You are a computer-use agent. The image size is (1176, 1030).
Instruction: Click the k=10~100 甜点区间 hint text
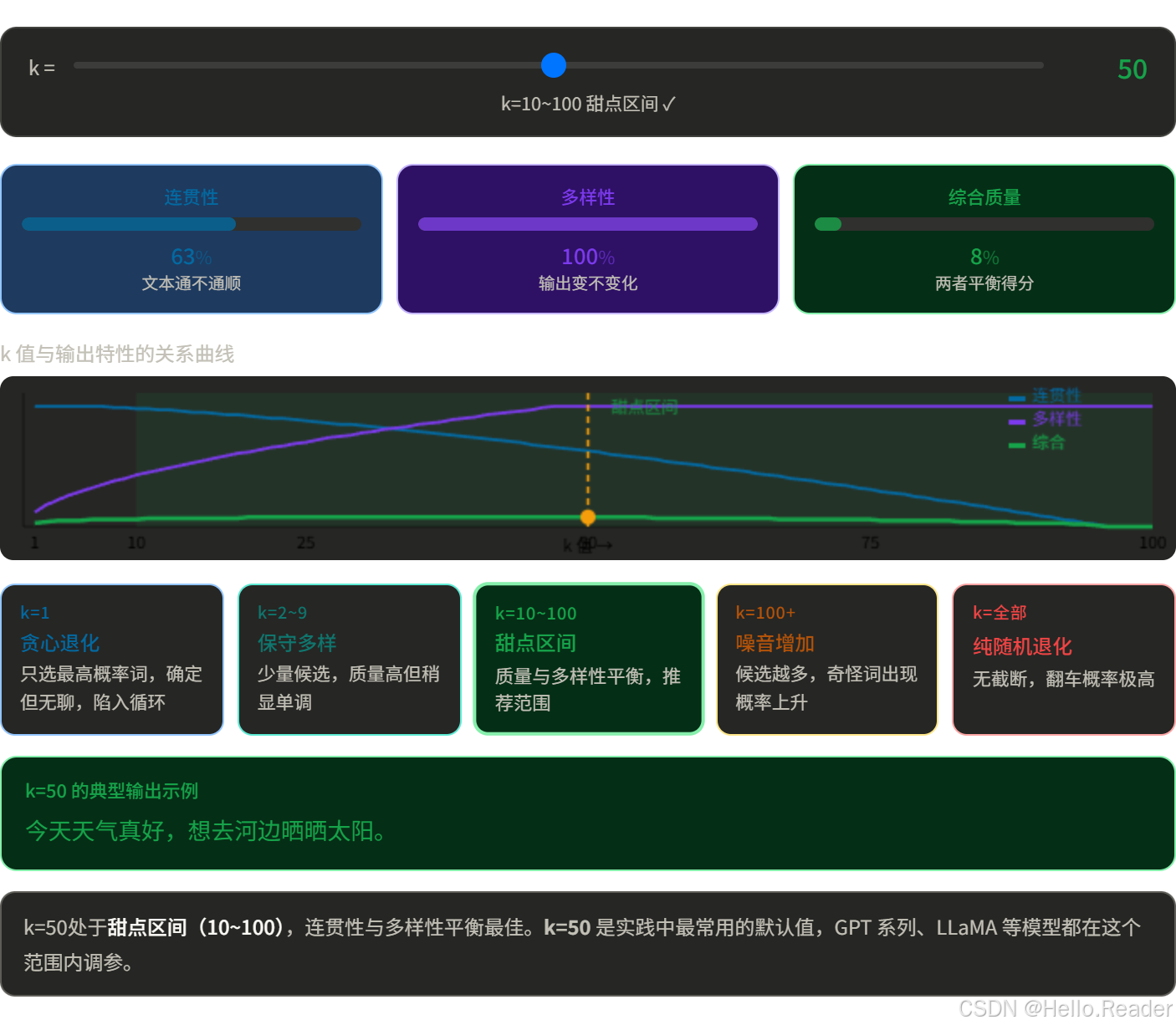(x=588, y=104)
